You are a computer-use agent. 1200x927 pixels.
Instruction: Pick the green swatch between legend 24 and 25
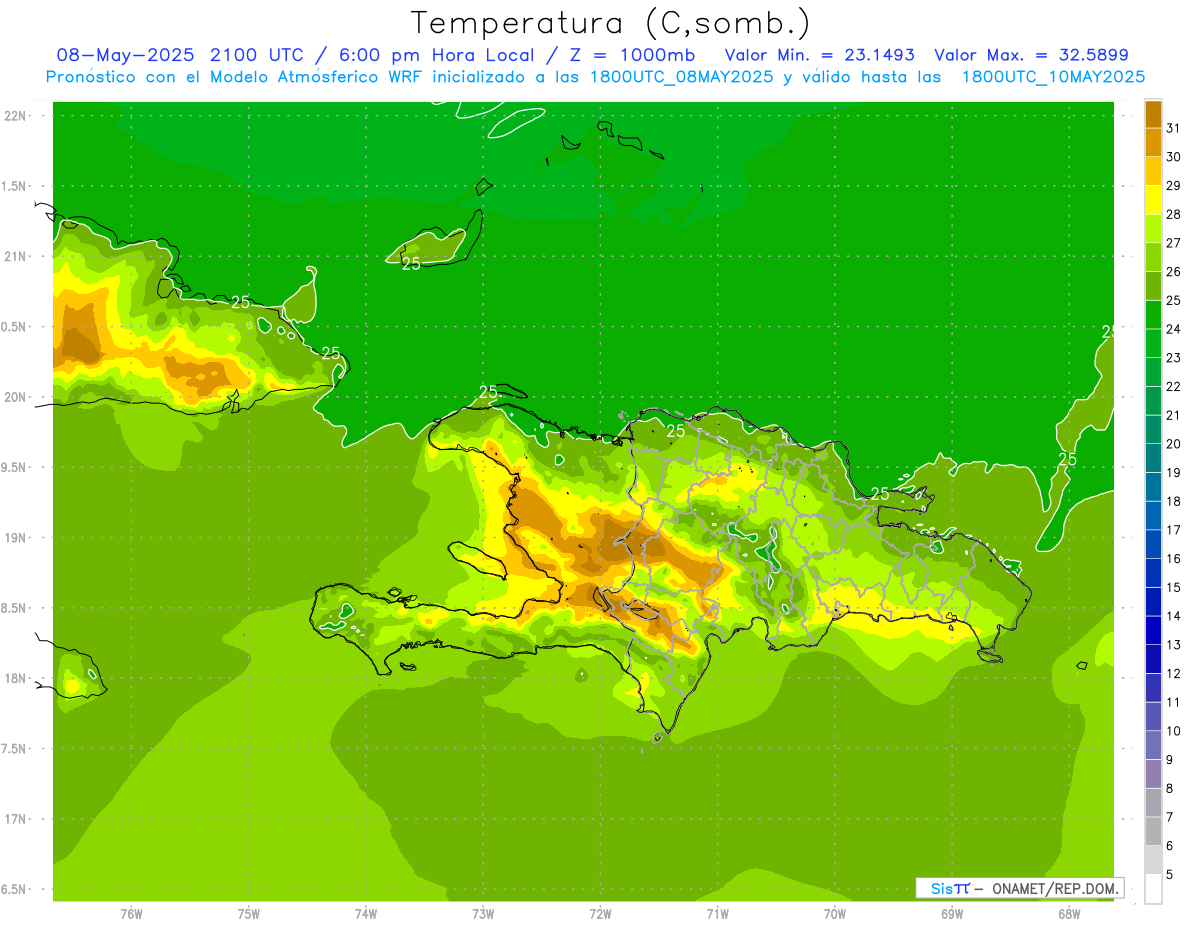(1153, 315)
